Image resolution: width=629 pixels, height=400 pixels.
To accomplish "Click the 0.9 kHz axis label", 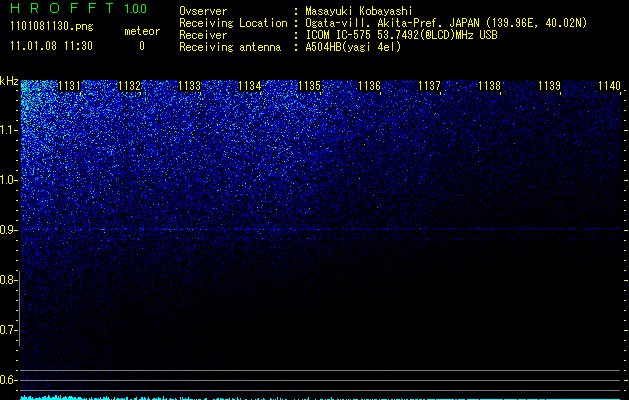I will pos(8,230).
